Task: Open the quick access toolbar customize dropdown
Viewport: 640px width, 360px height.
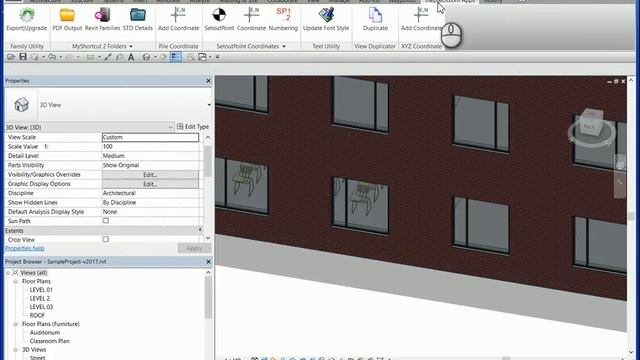Action: coord(218,57)
